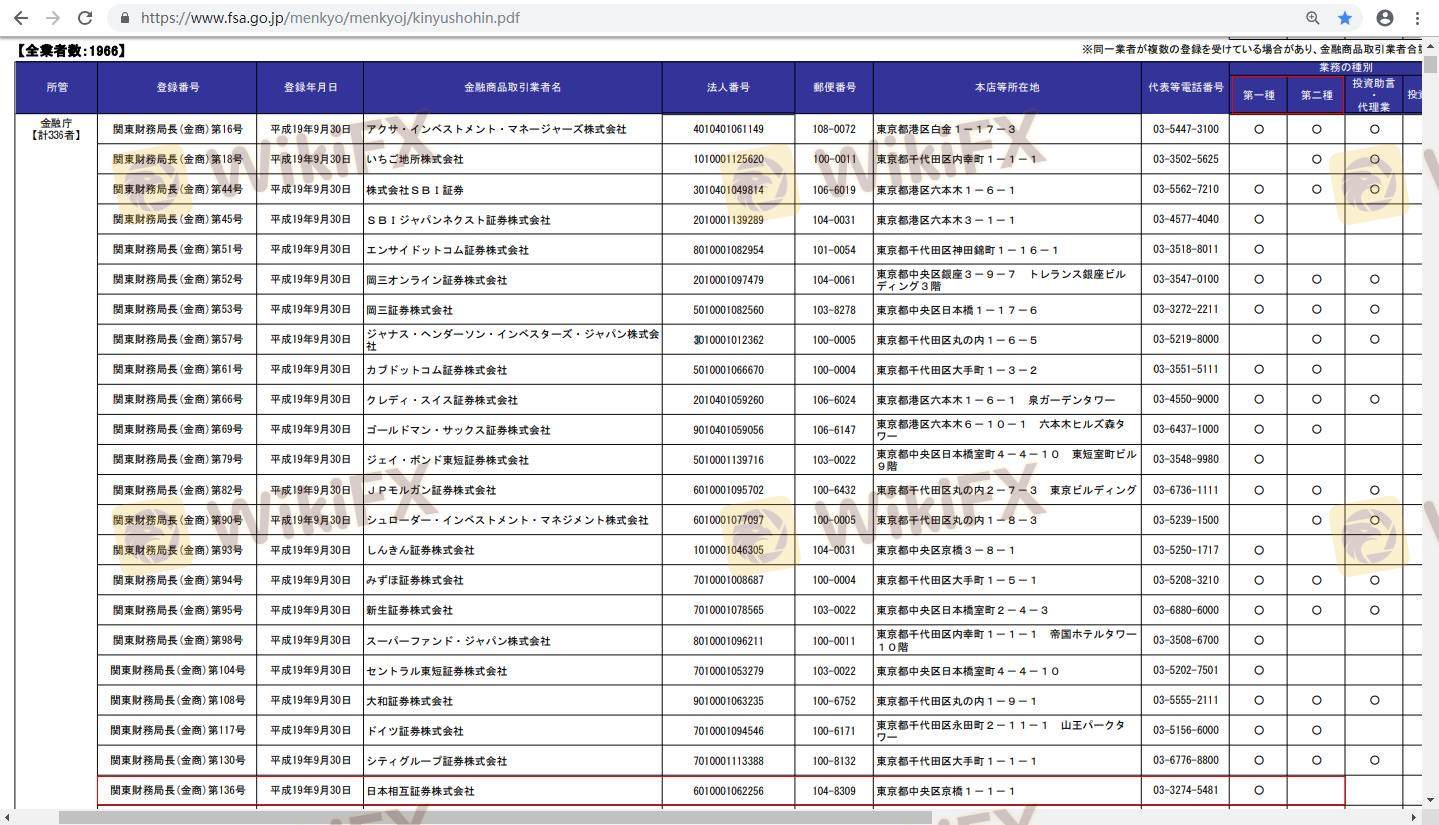Click registration number 関東財務局長(金商)第117号

pos(177,731)
